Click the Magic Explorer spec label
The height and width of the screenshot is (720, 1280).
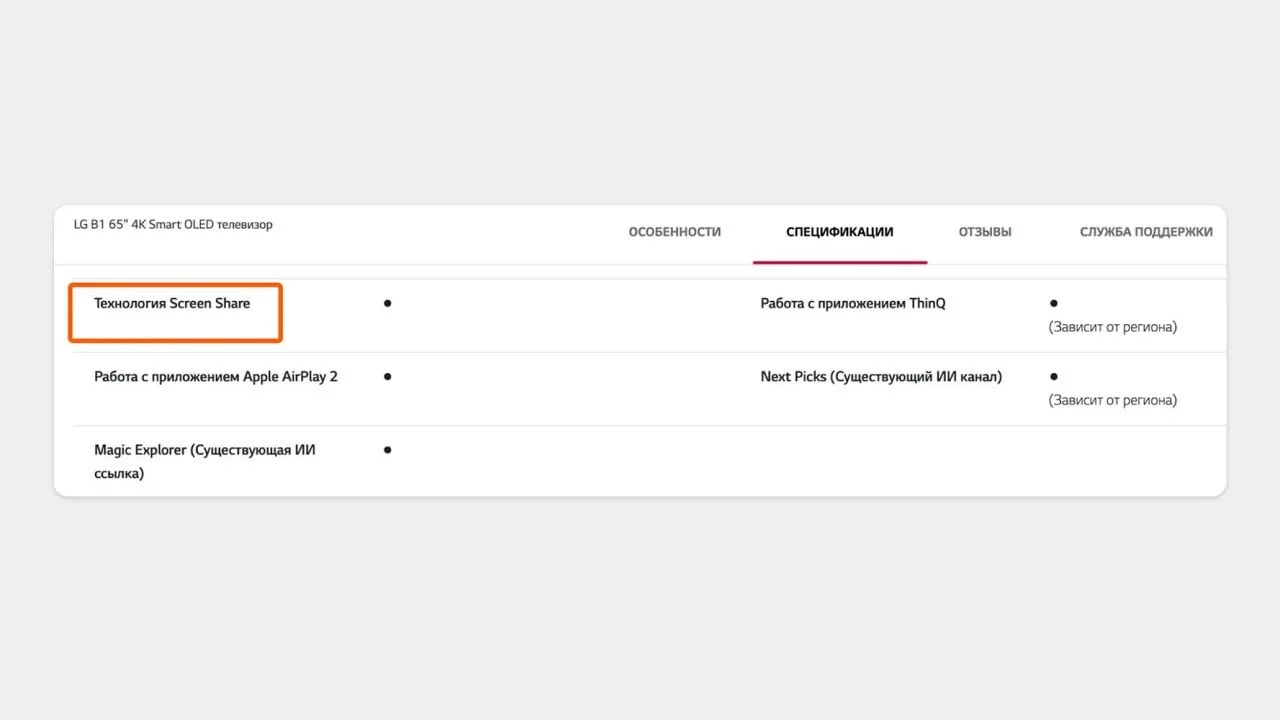(205, 462)
